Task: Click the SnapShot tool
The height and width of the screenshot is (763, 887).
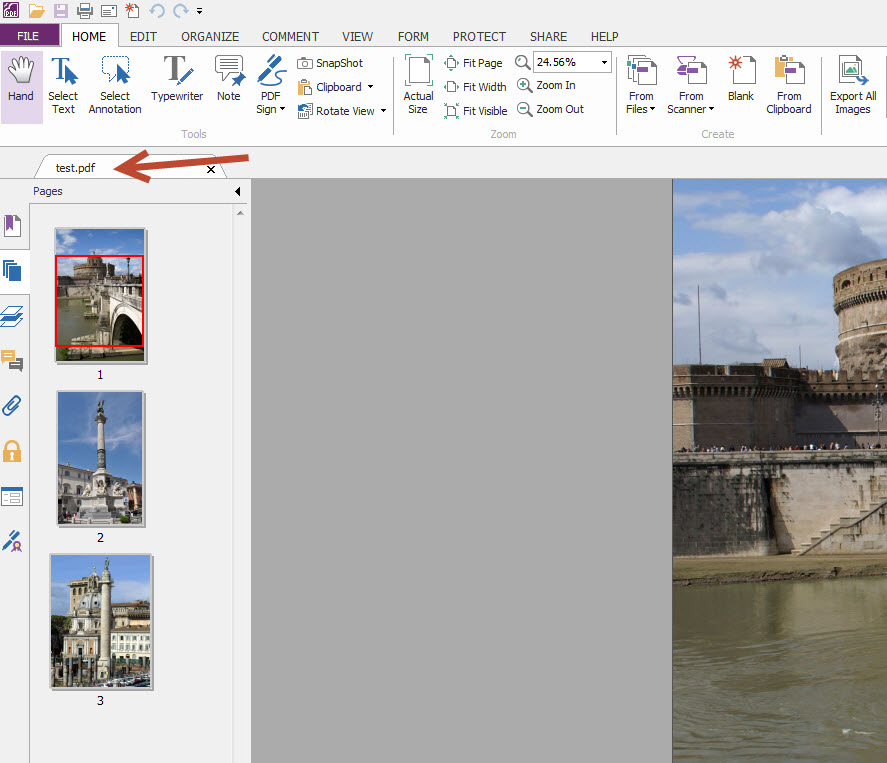Action: click(x=331, y=63)
